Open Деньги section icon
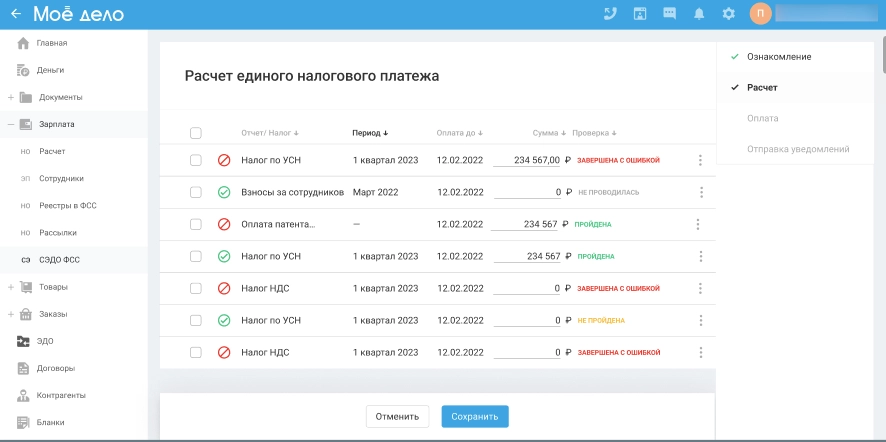Screen dimensions: 886x442 [23, 70]
